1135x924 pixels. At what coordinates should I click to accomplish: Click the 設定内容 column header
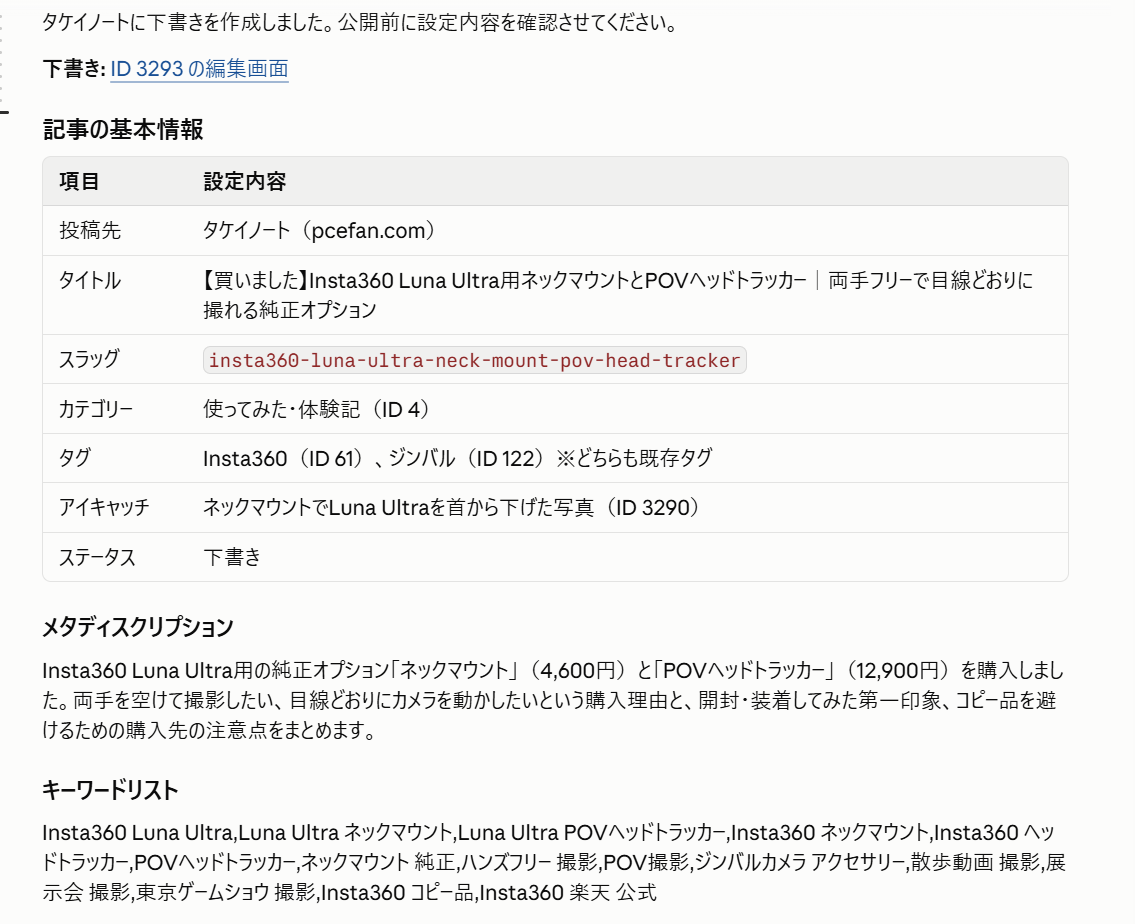[x=245, y=181]
